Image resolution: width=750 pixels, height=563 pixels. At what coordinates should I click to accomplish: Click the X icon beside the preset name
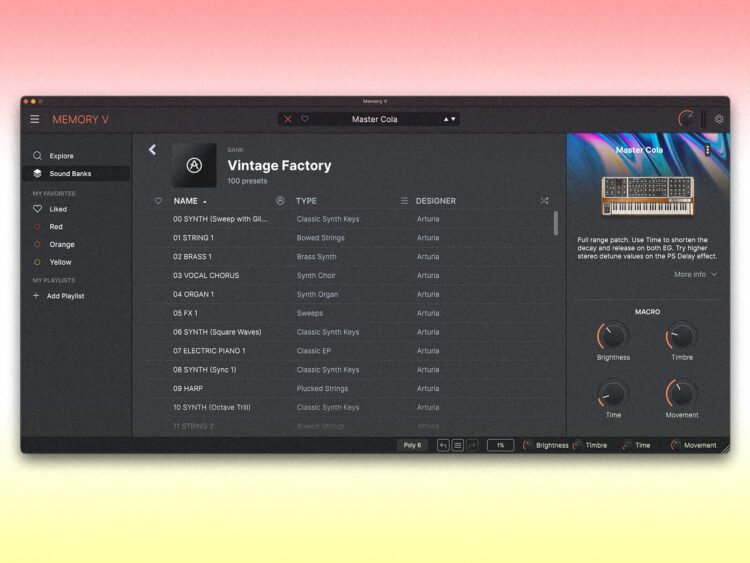point(287,119)
